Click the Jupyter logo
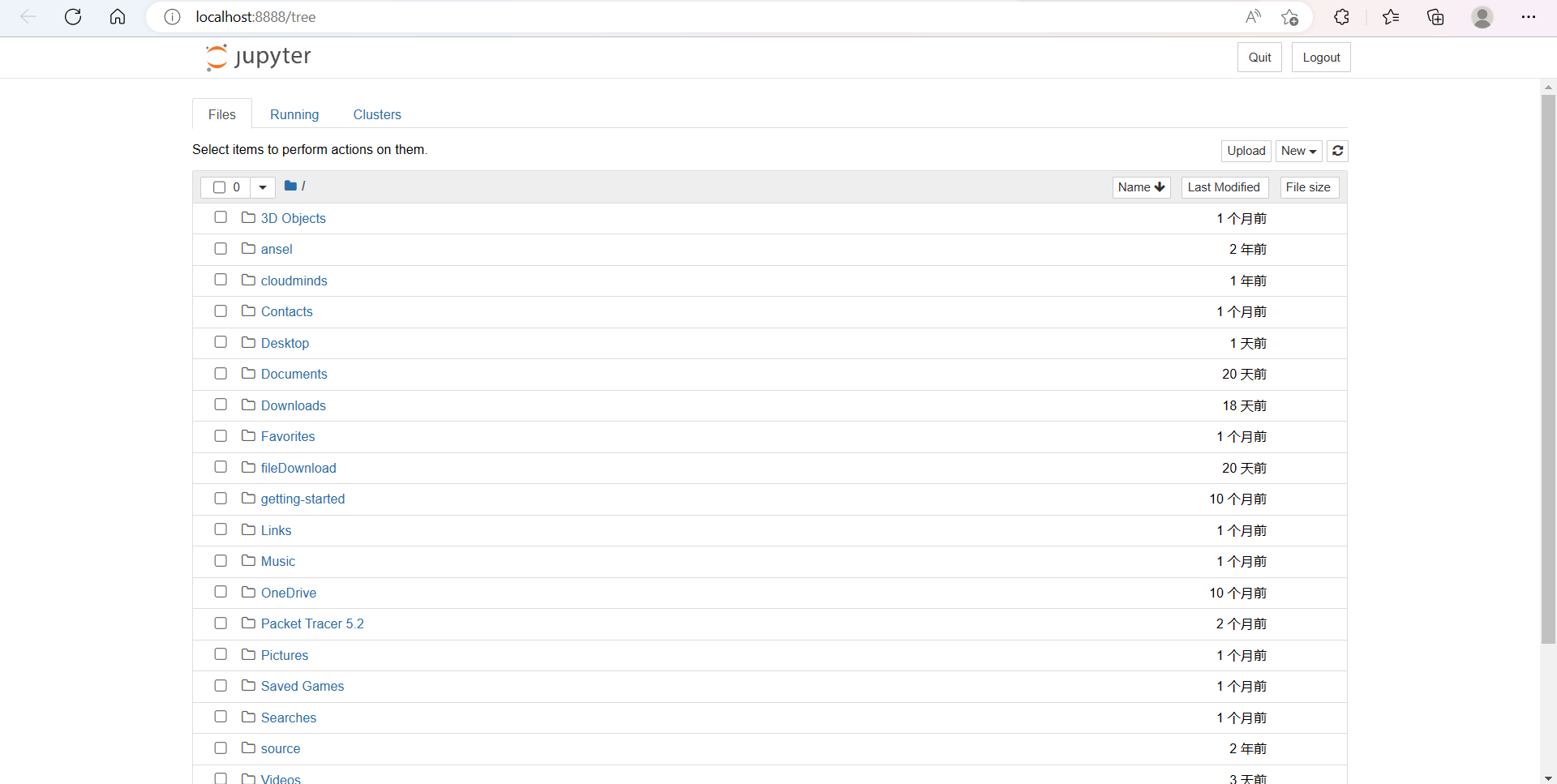Screen dimensions: 1557x784 point(258,57)
